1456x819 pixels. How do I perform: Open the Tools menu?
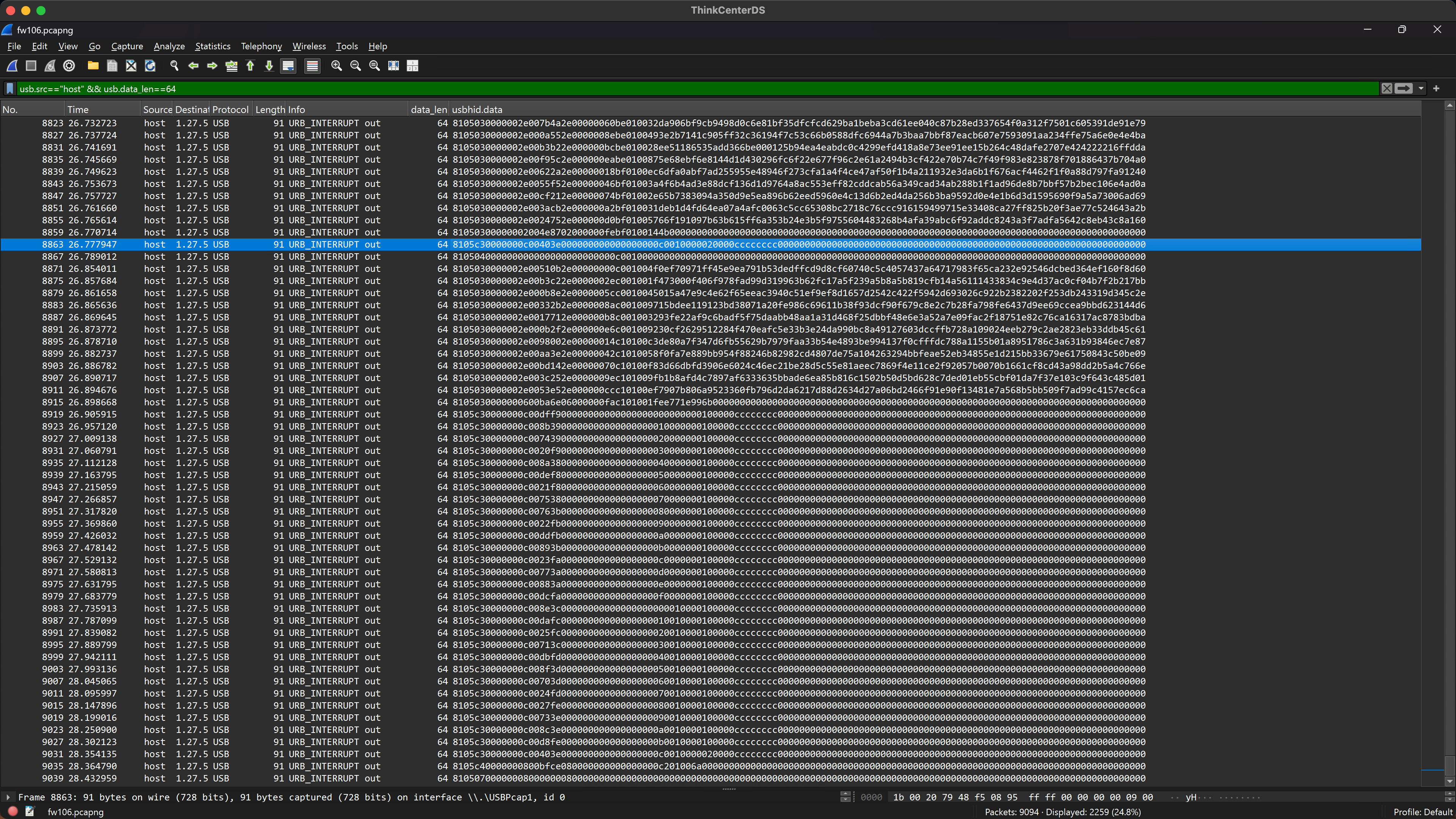(347, 46)
